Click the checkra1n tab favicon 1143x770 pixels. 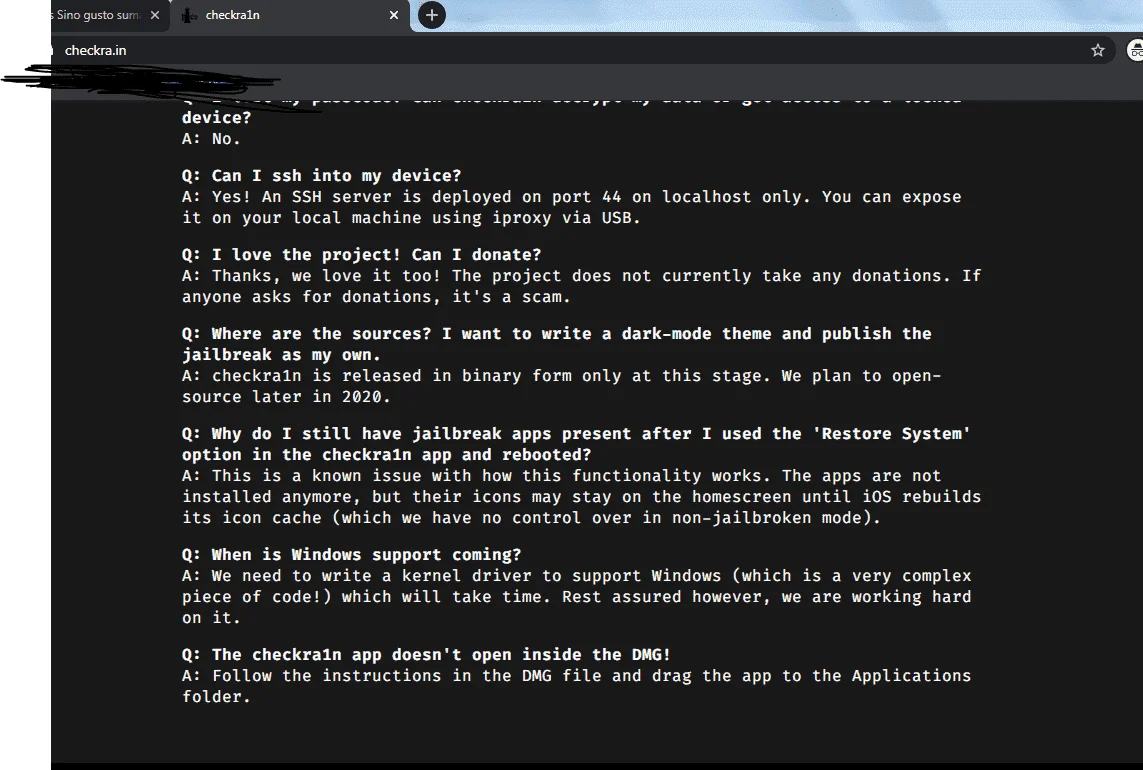click(x=189, y=15)
